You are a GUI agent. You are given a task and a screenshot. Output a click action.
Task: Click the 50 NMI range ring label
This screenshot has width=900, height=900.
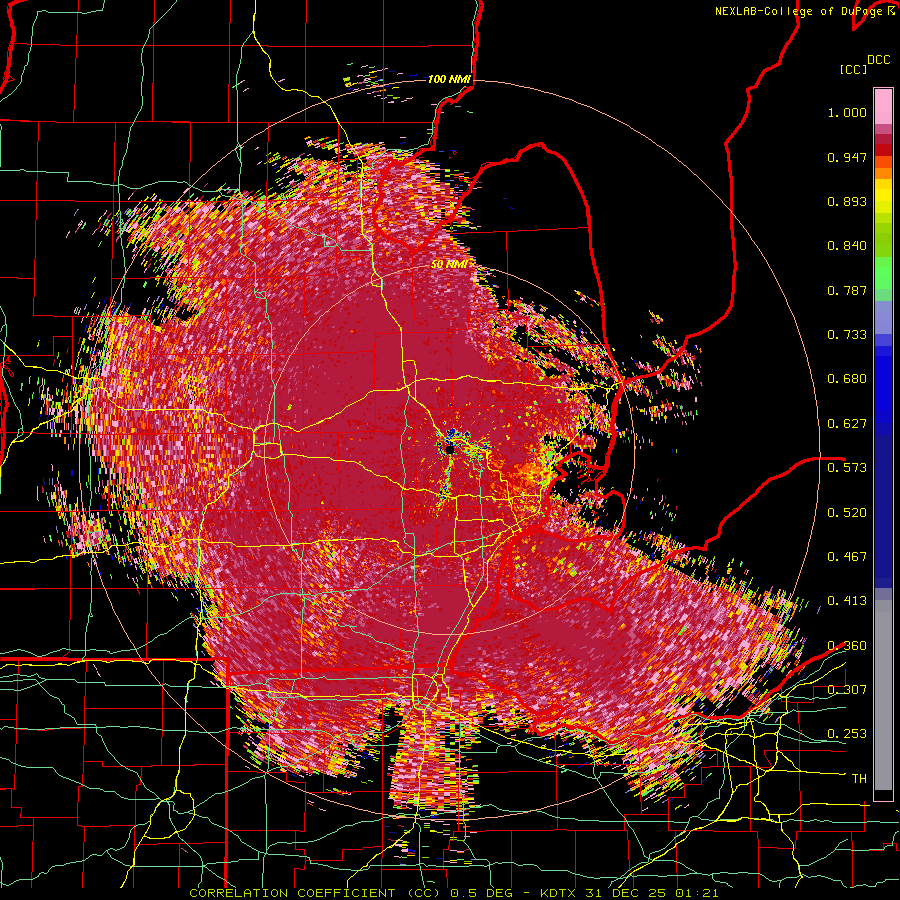[449, 264]
